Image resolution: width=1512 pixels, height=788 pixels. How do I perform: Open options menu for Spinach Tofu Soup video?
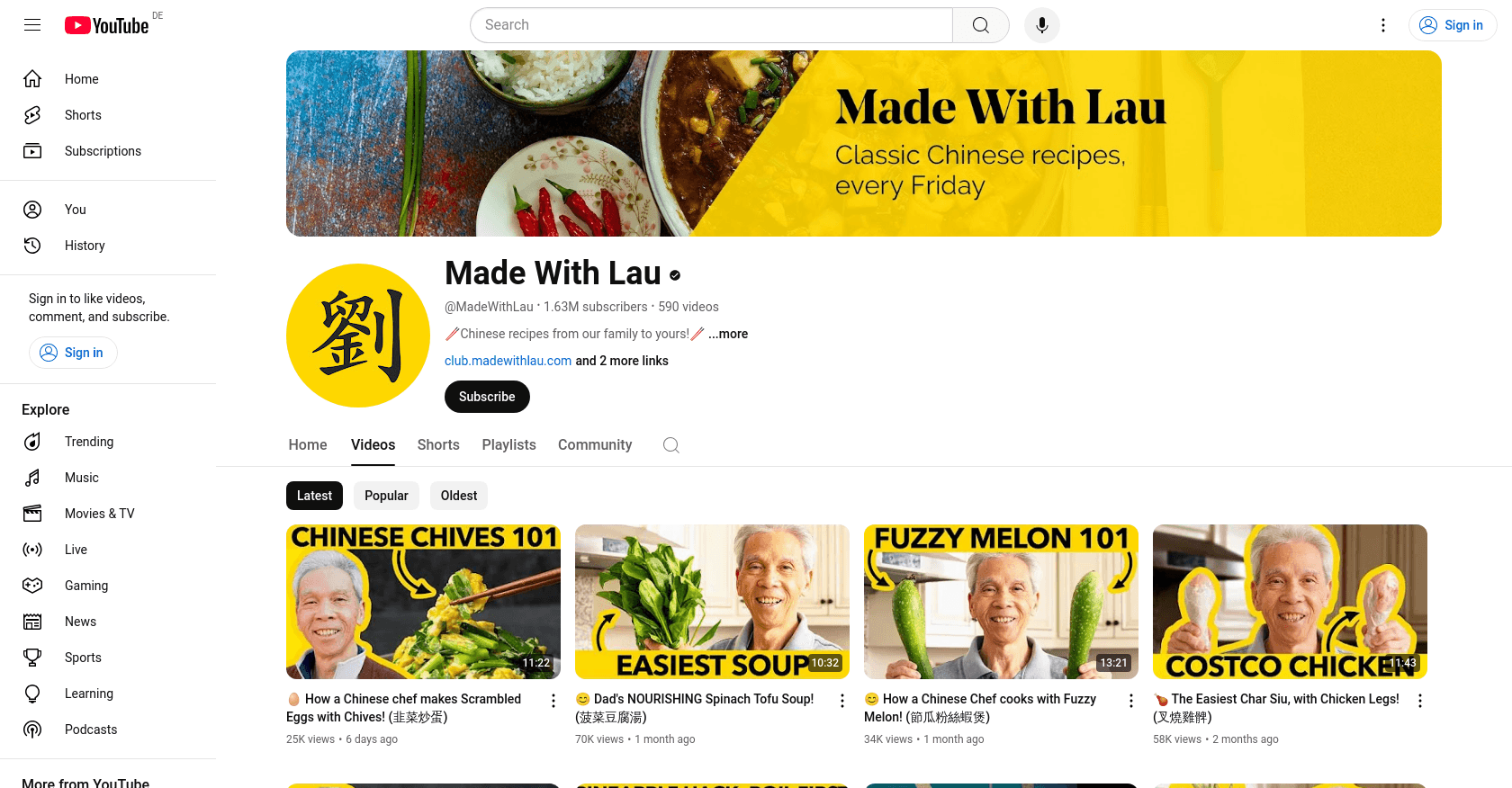click(842, 701)
